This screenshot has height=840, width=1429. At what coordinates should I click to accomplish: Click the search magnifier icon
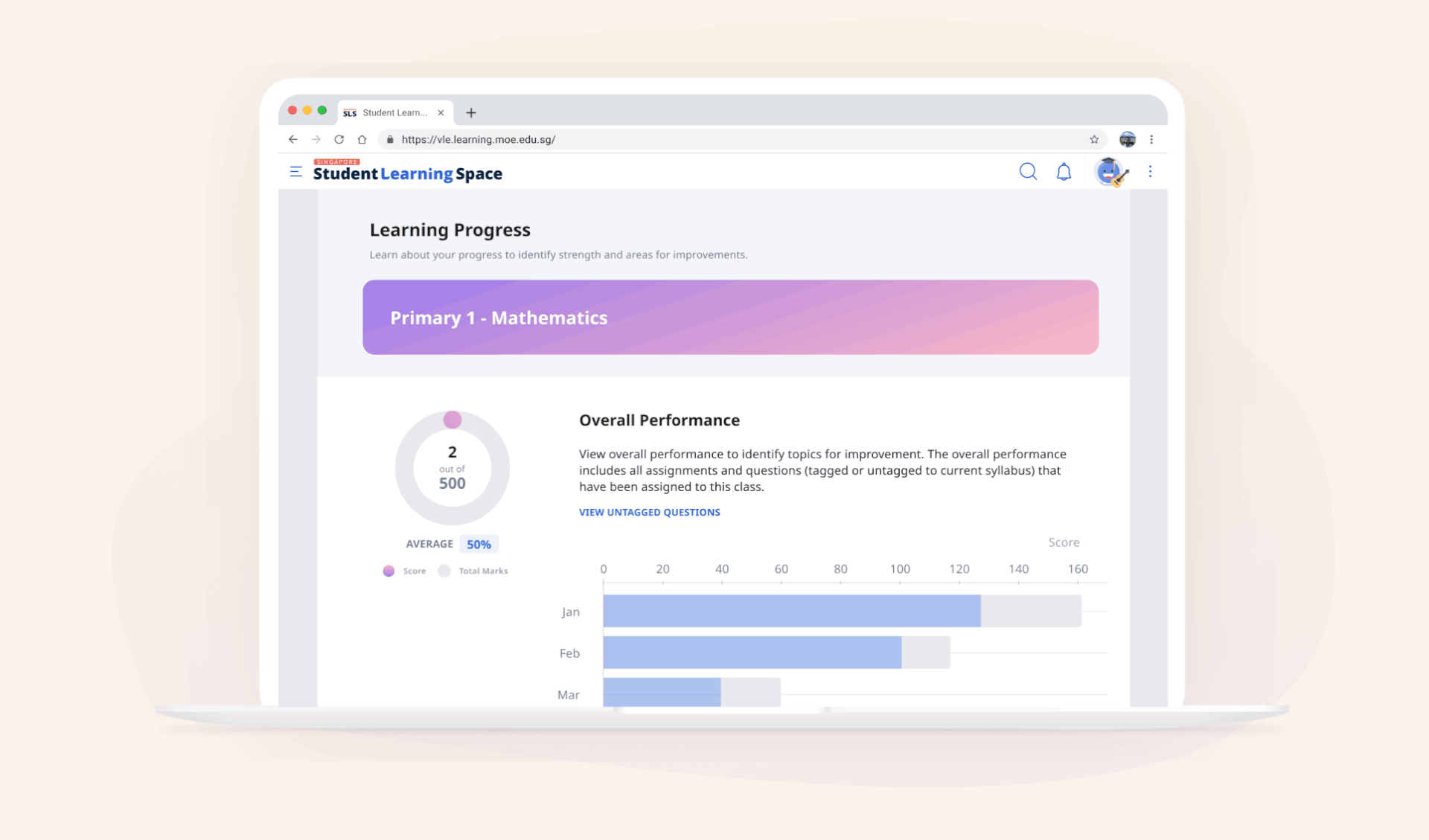(x=1028, y=172)
